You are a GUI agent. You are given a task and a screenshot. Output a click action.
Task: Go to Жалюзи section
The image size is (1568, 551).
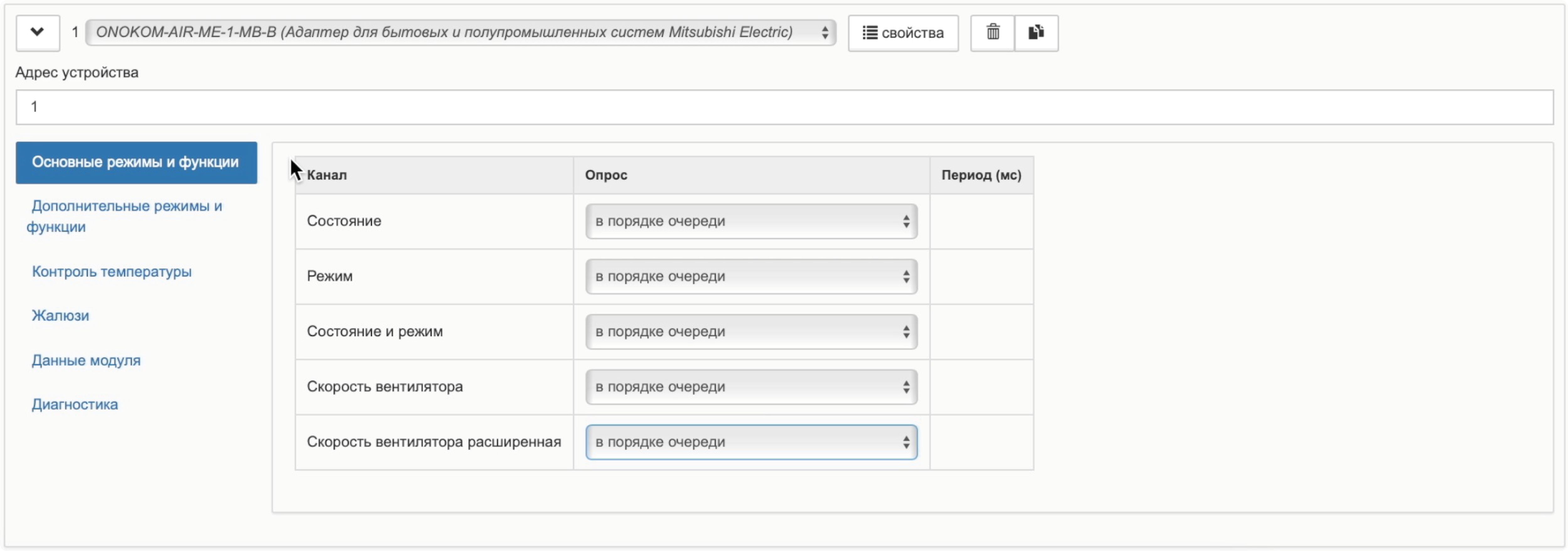pyautogui.click(x=60, y=316)
